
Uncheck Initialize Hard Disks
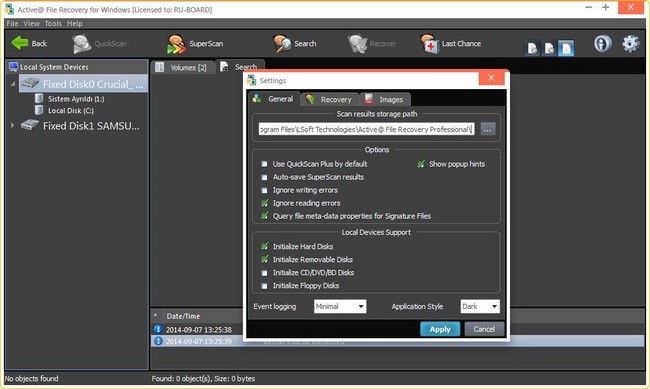264,246
